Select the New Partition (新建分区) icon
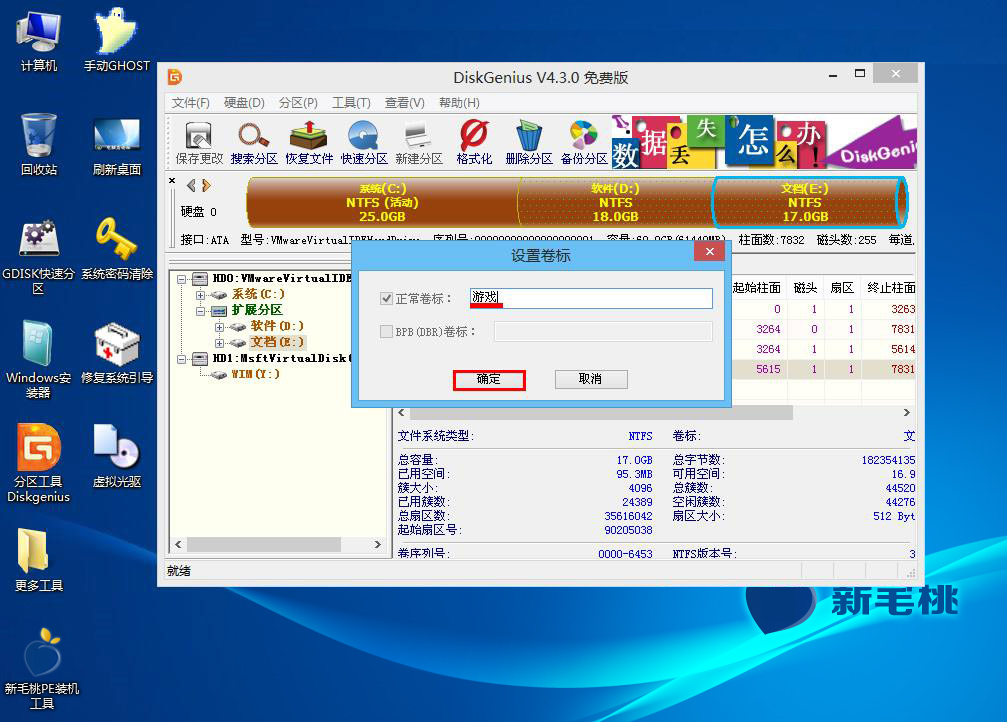1007x722 pixels. (x=419, y=142)
